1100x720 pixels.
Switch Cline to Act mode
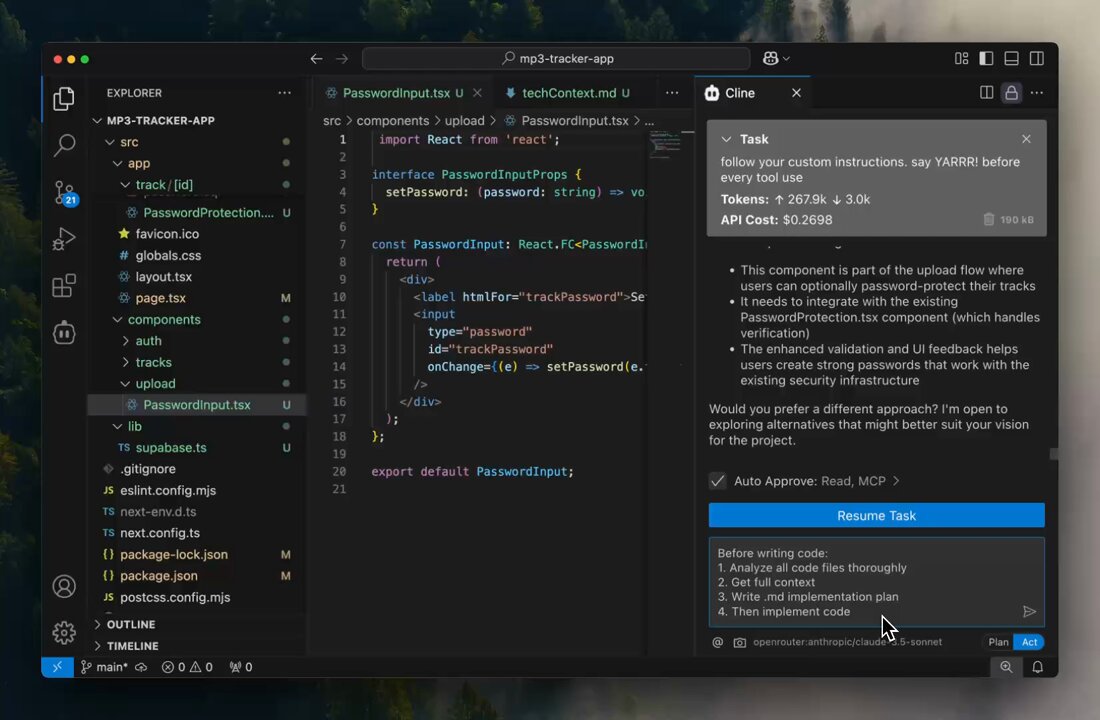pyautogui.click(x=1029, y=642)
